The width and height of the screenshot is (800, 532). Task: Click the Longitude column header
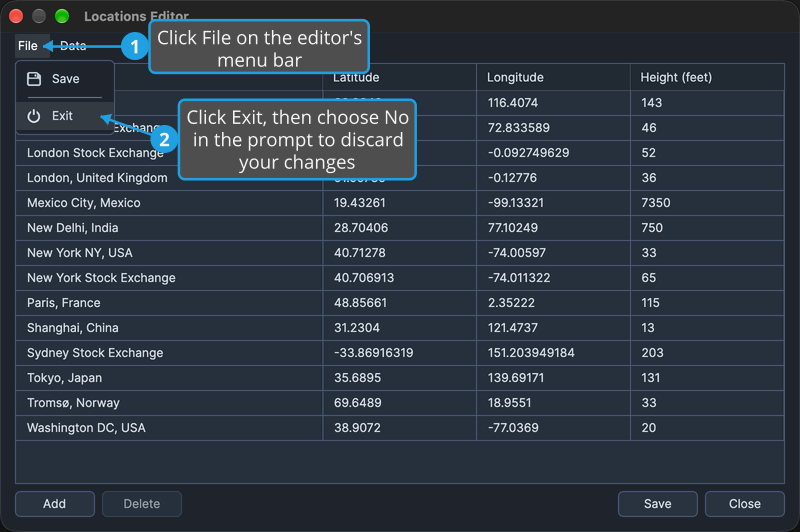point(554,78)
